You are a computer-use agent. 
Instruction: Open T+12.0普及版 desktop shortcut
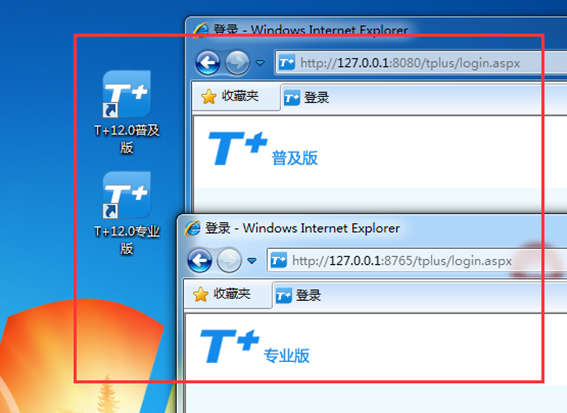(127, 112)
